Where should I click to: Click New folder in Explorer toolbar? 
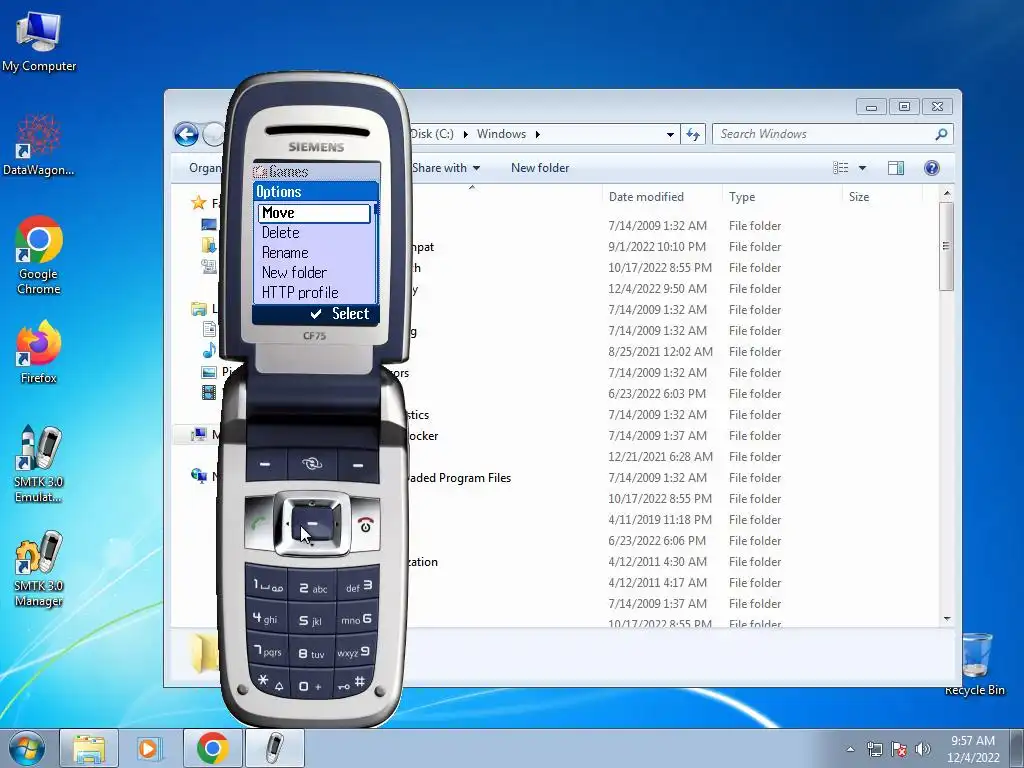(540, 168)
